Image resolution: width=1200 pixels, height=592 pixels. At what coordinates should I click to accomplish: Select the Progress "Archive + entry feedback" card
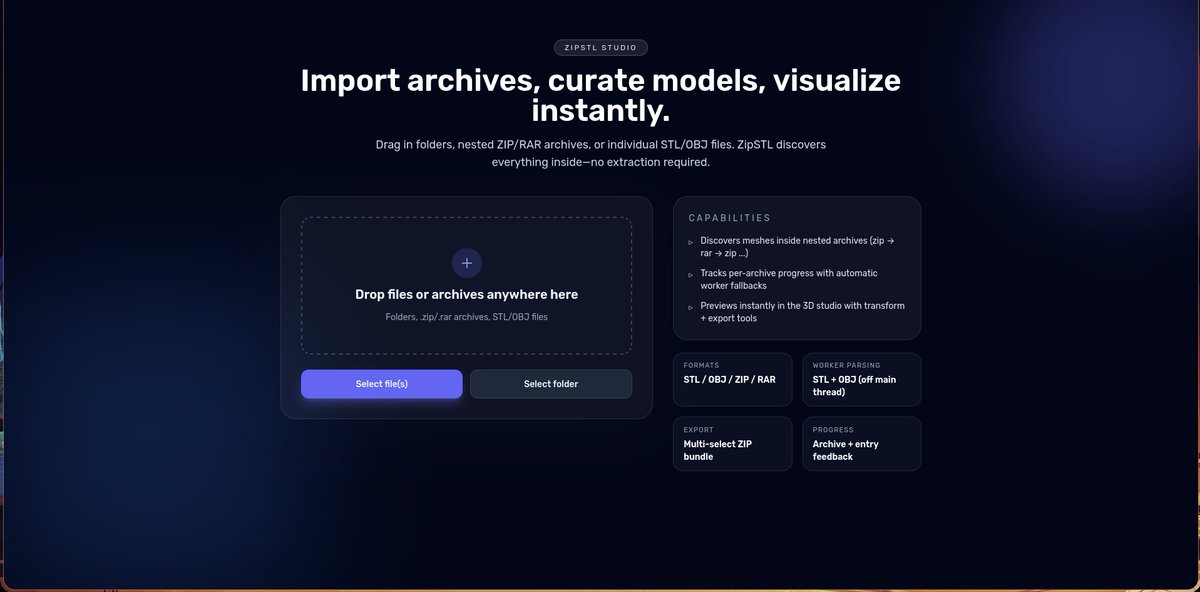click(x=861, y=443)
